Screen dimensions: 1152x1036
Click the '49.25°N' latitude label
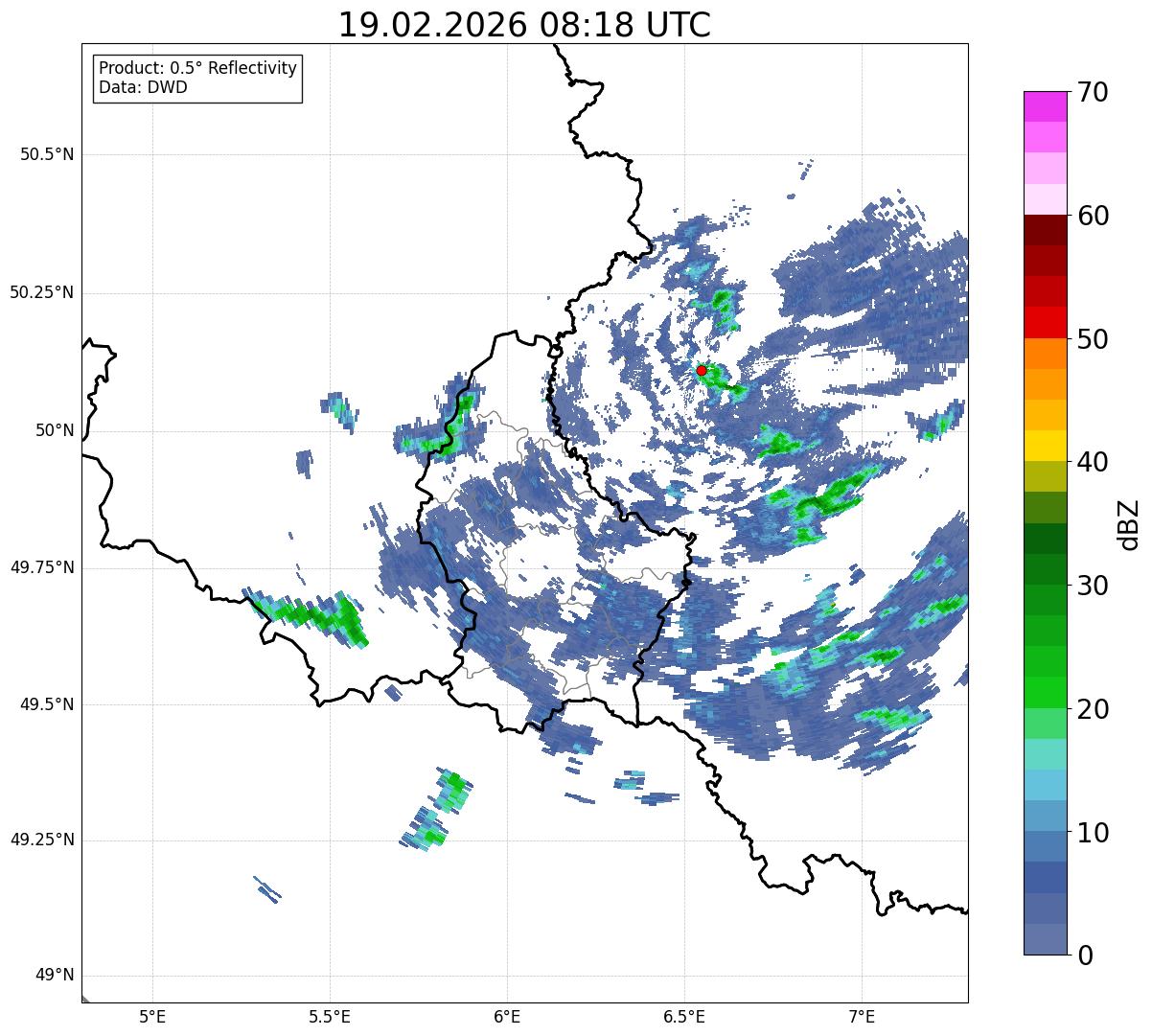pos(41,840)
